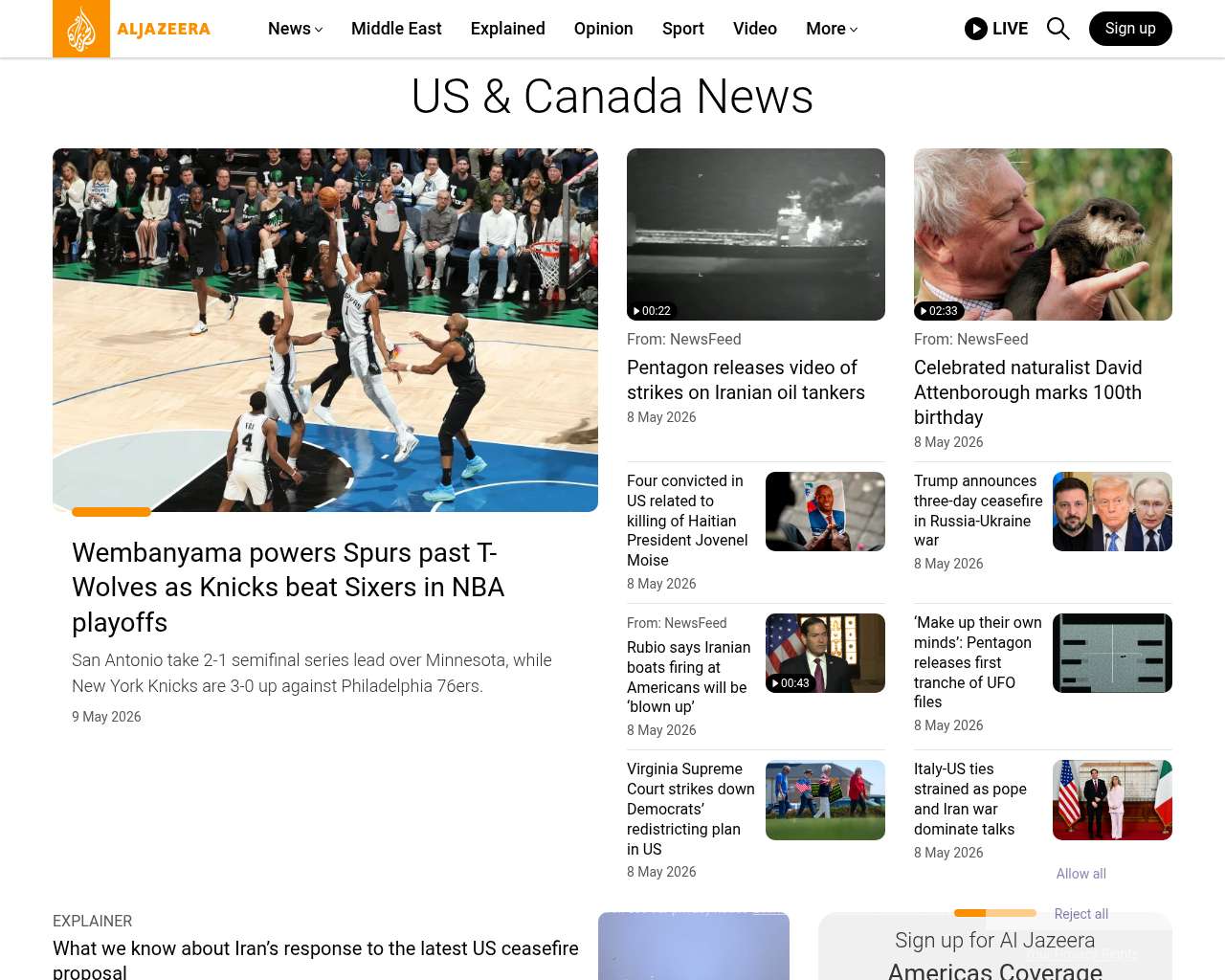Open the NBA playoffs main image

[325, 330]
